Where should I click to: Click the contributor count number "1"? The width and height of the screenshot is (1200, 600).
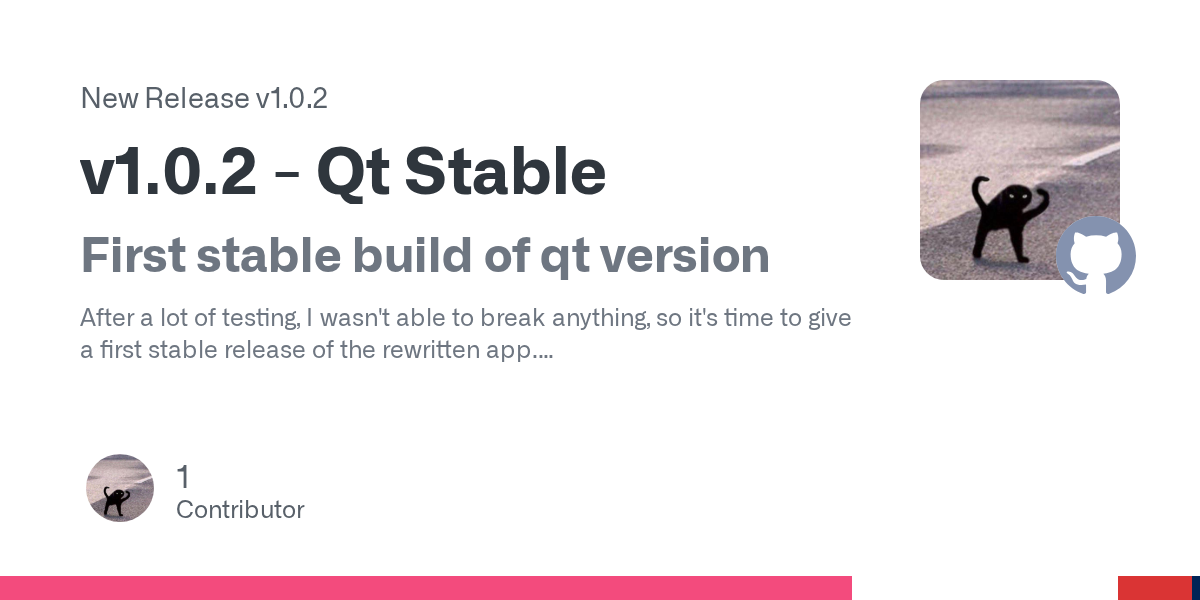point(183,477)
